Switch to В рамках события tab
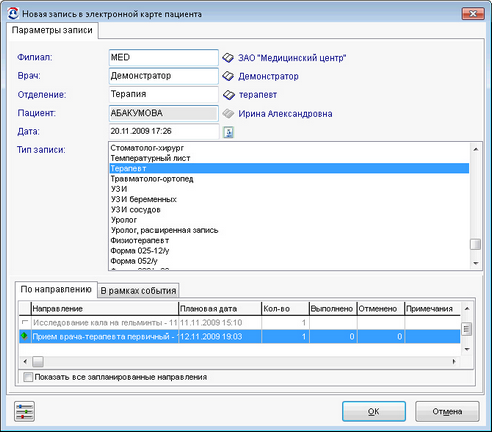 coord(138,291)
